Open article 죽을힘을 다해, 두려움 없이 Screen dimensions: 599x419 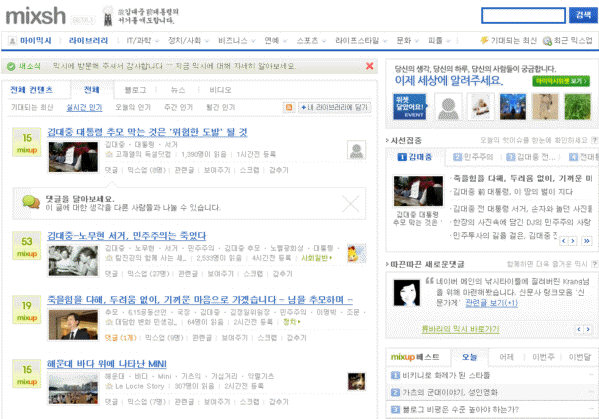pyautogui.click(x=200, y=300)
